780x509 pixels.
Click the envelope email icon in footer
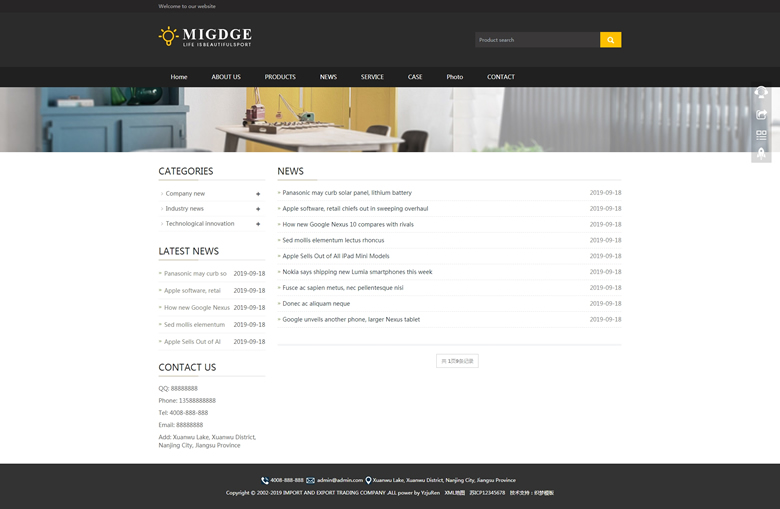click(310, 480)
